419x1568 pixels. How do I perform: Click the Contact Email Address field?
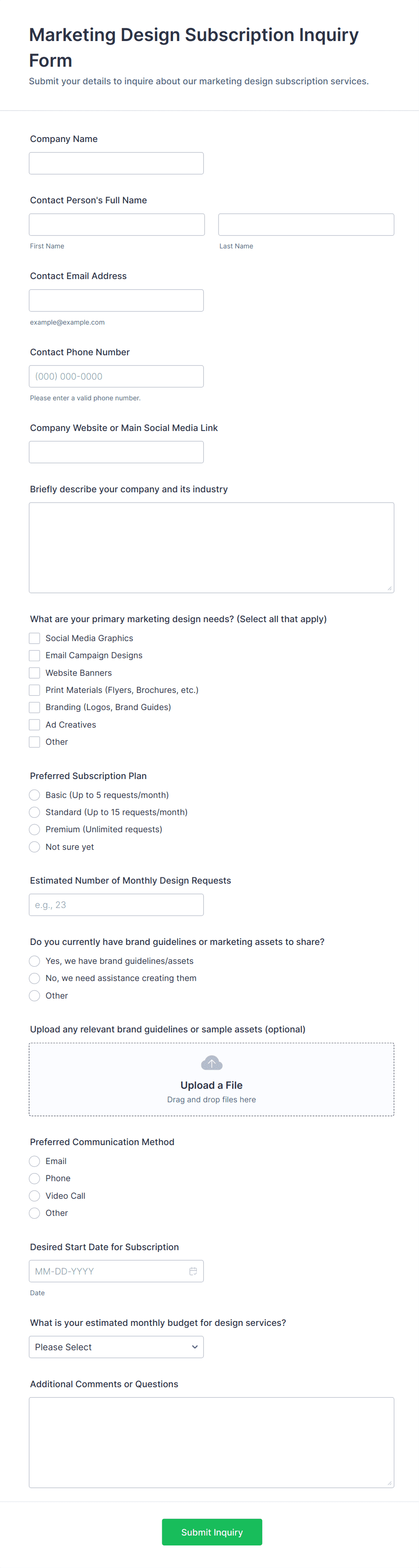point(116,301)
